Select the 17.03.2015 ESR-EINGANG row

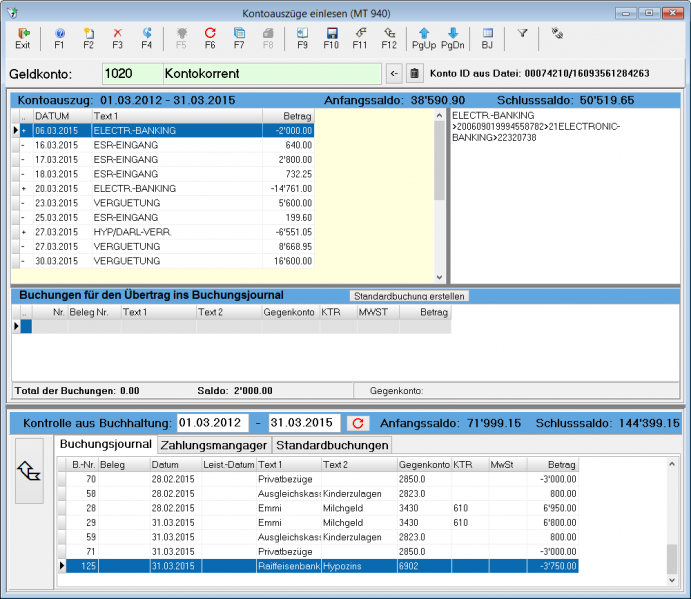pyautogui.click(x=163, y=160)
